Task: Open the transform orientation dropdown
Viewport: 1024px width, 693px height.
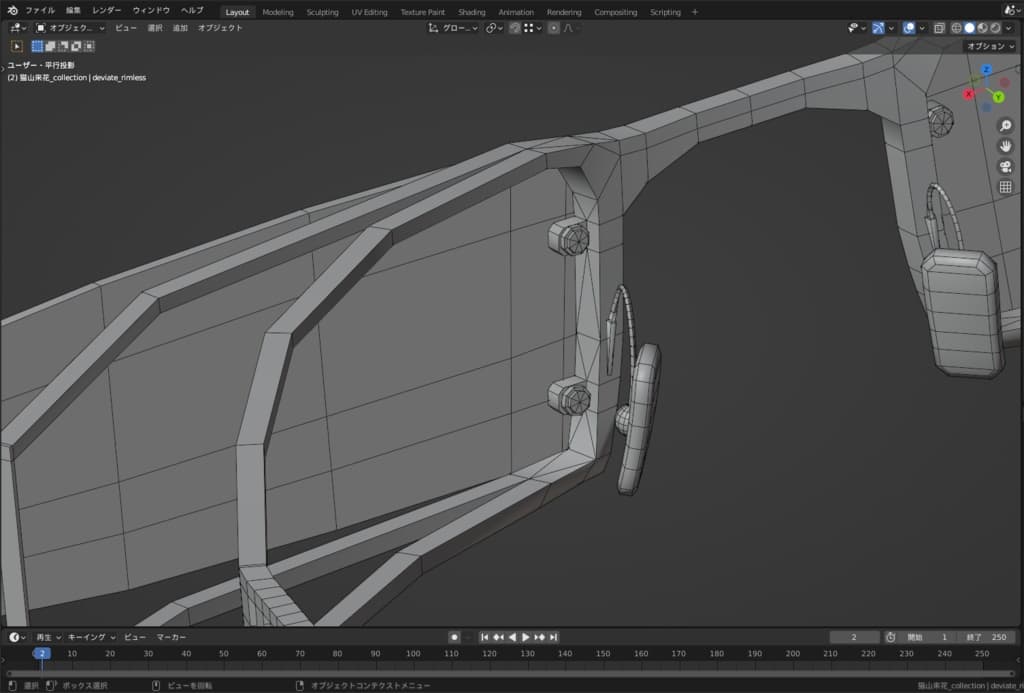Action: point(453,28)
